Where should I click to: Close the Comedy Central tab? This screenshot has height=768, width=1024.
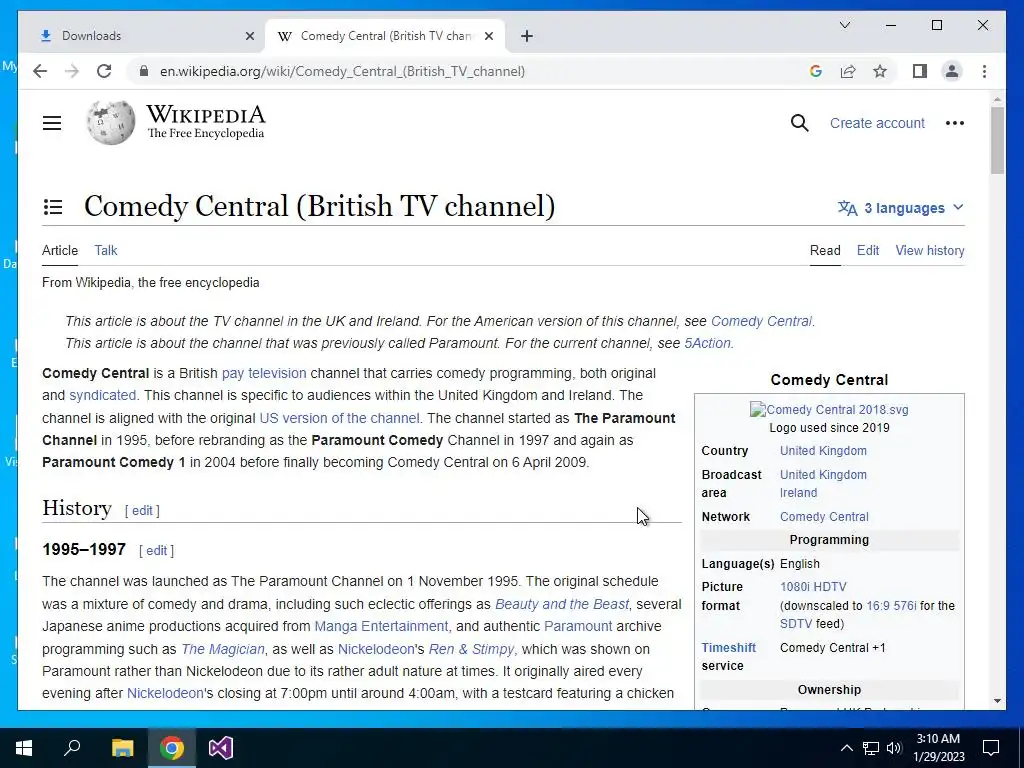488,36
